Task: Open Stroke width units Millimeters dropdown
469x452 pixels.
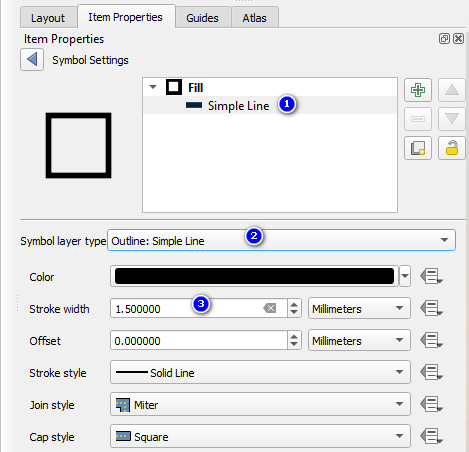Action: (x=359, y=308)
